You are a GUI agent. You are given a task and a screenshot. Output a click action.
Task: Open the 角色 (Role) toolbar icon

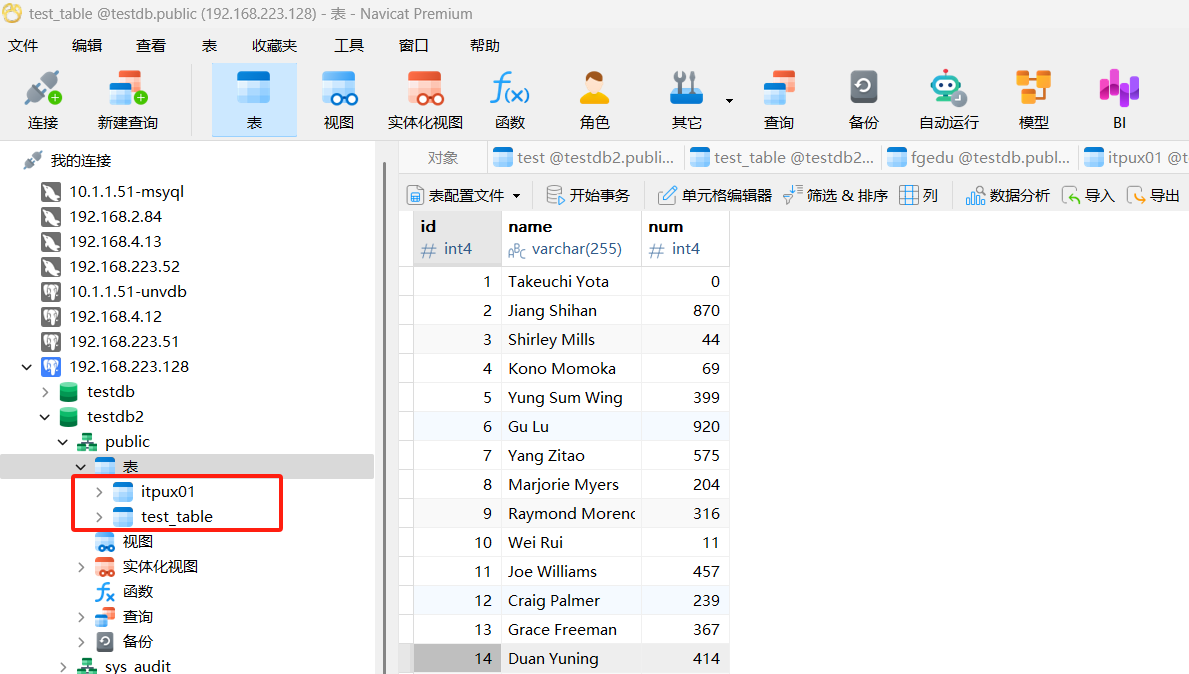[x=594, y=100]
